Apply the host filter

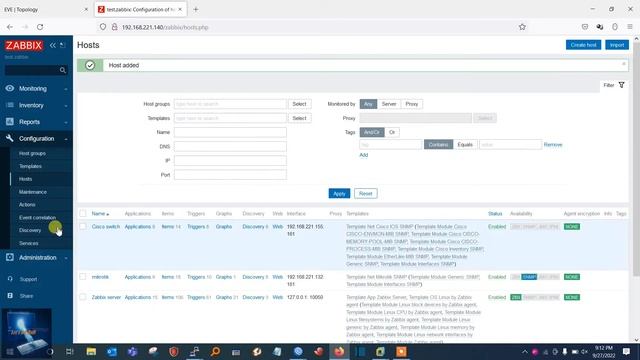(x=339, y=193)
